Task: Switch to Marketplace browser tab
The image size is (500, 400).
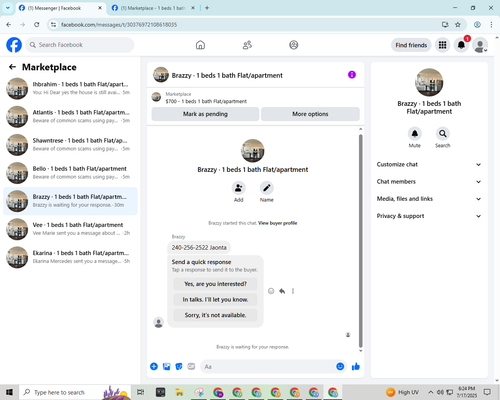Action: pos(152,8)
